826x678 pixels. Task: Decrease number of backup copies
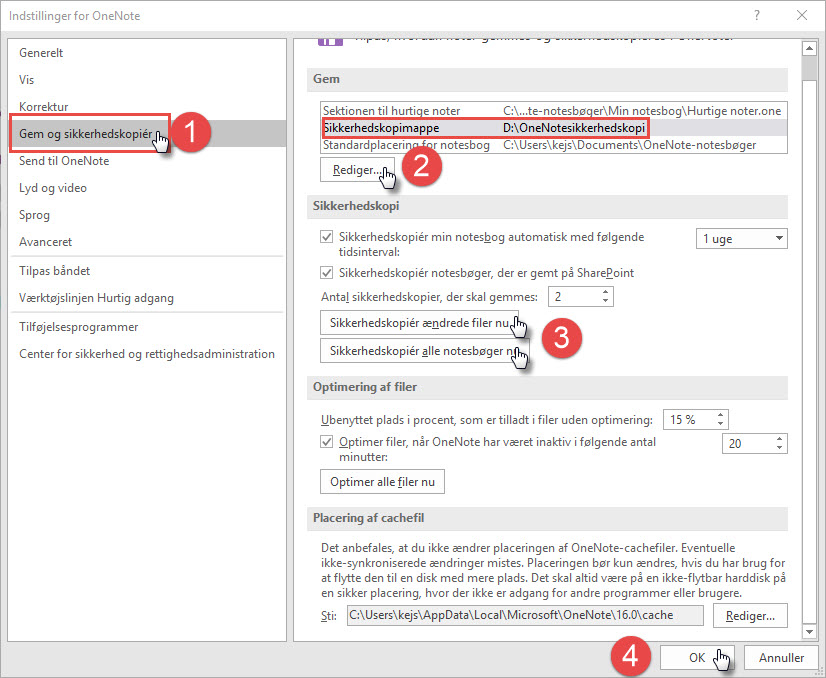[x=605, y=301]
